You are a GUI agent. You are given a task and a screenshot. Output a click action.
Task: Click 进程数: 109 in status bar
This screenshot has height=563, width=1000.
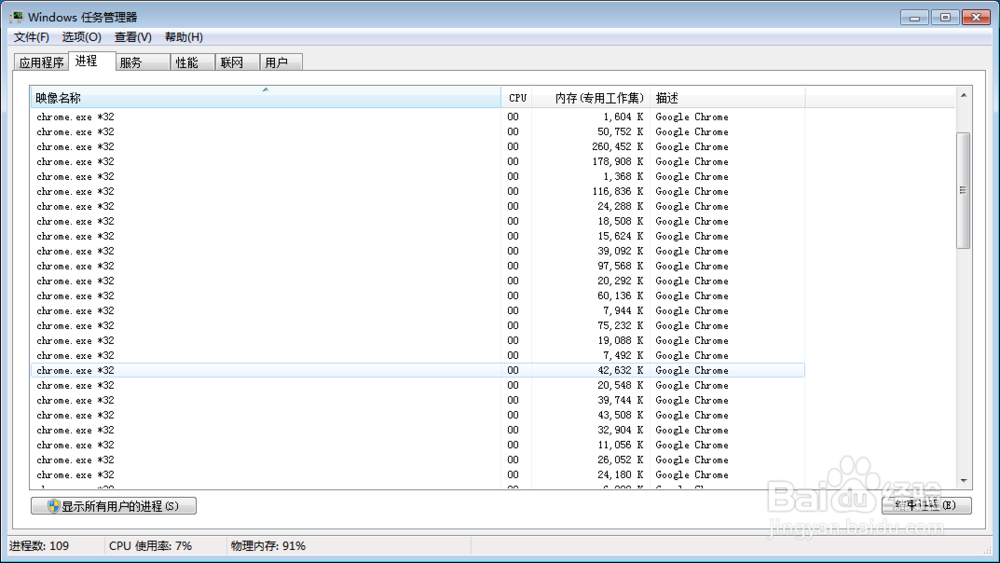click(x=39, y=546)
